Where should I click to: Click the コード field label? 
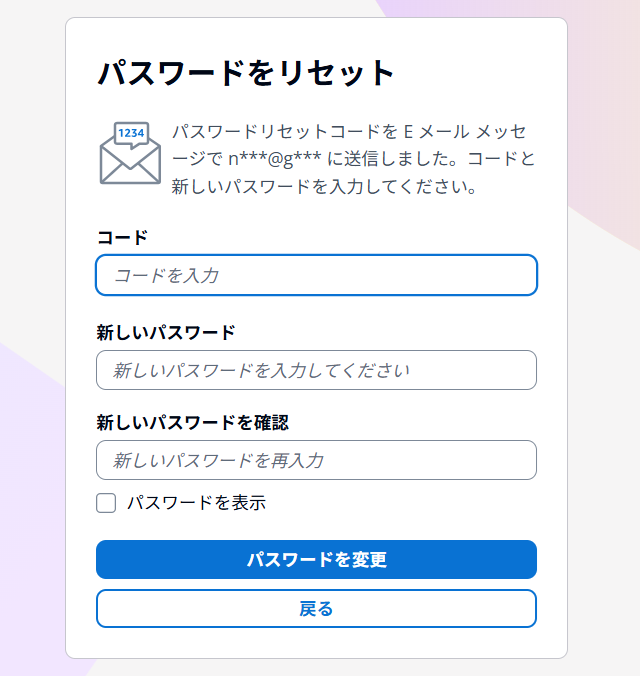[x=122, y=237]
